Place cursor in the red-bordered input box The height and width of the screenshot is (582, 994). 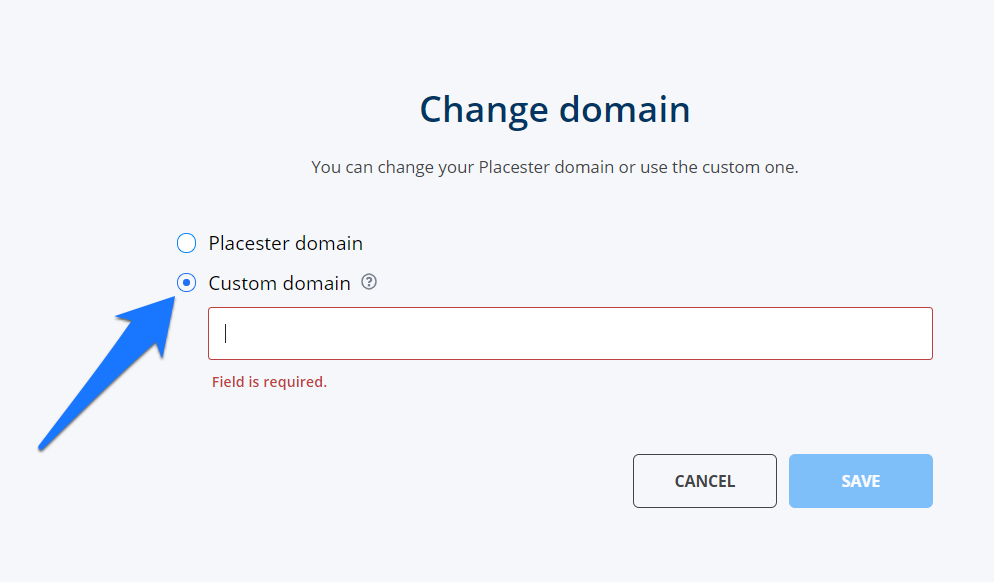point(570,333)
